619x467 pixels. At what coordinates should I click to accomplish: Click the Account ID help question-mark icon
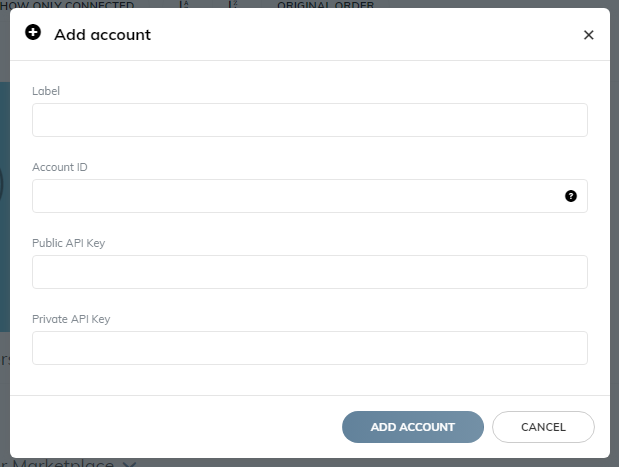point(570,196)
